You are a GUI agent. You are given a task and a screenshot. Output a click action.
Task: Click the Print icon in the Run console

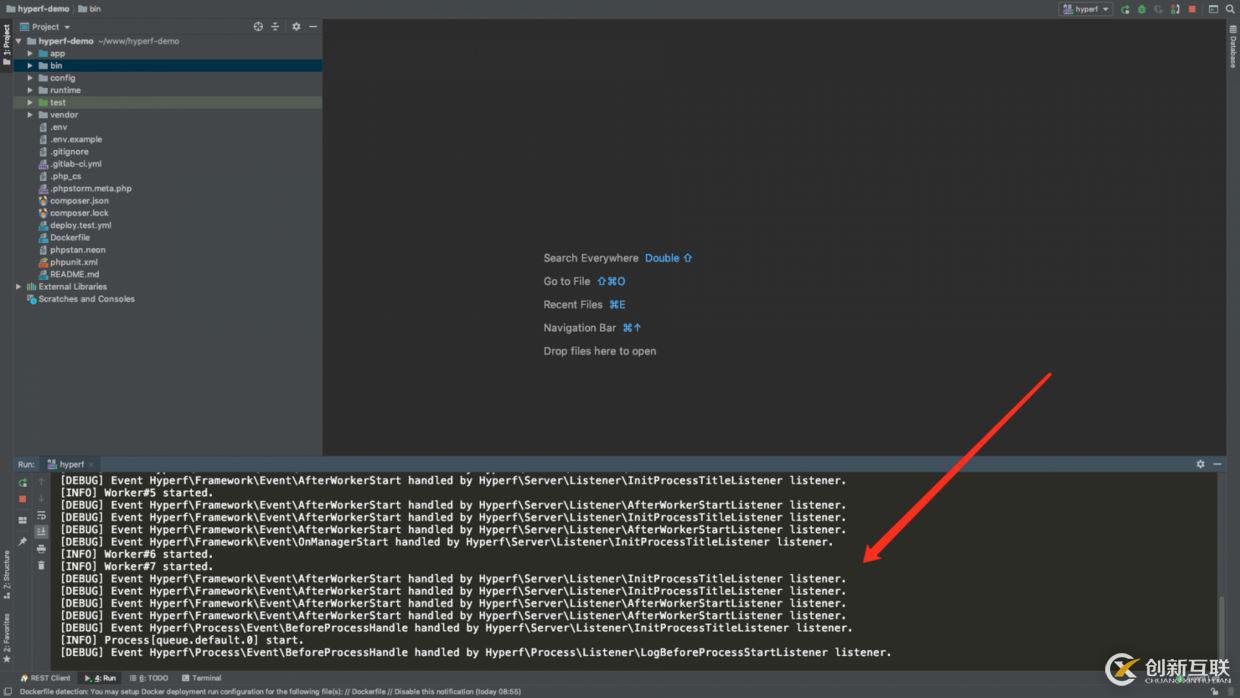pyautogui.click(x=41, y=549)
